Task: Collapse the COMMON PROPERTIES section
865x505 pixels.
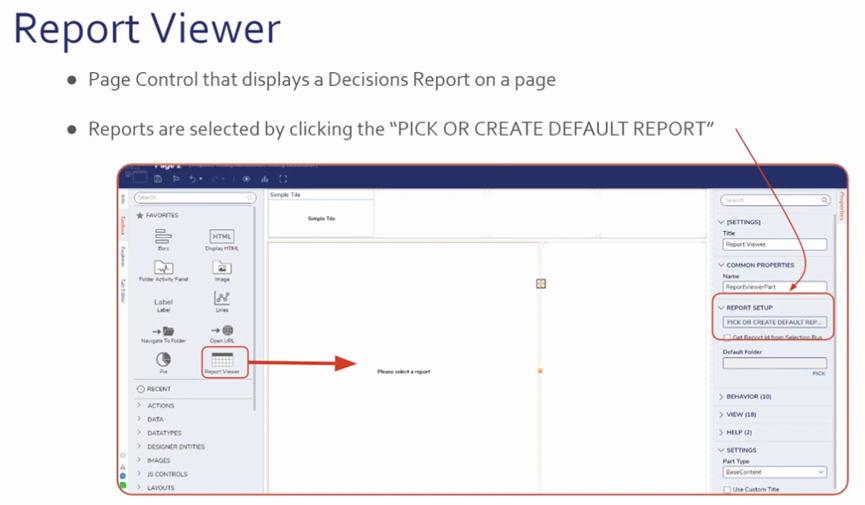Action: (x=721, y=265)
